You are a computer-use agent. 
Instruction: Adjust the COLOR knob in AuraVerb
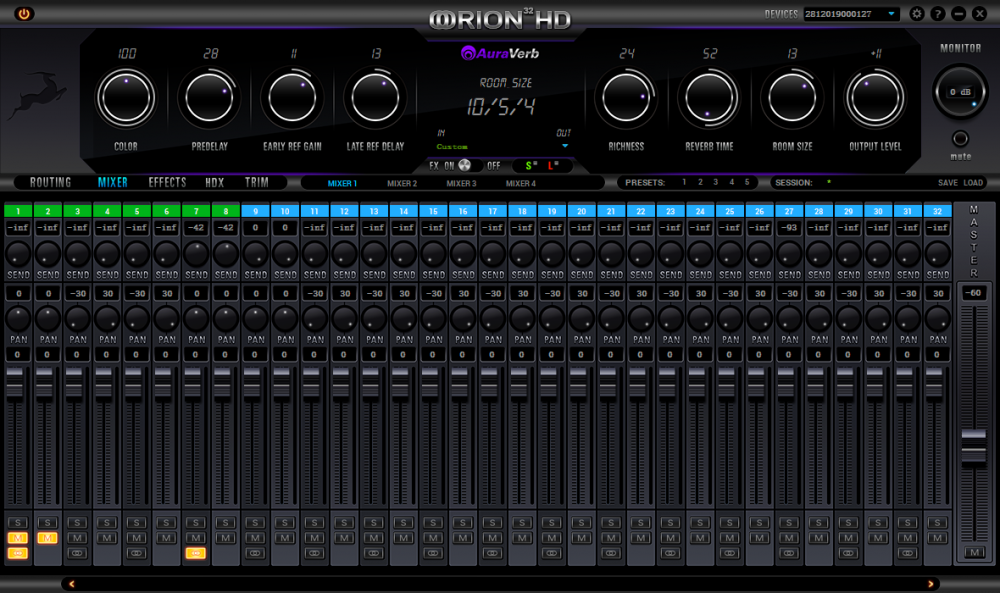click(x=126, y=97)
